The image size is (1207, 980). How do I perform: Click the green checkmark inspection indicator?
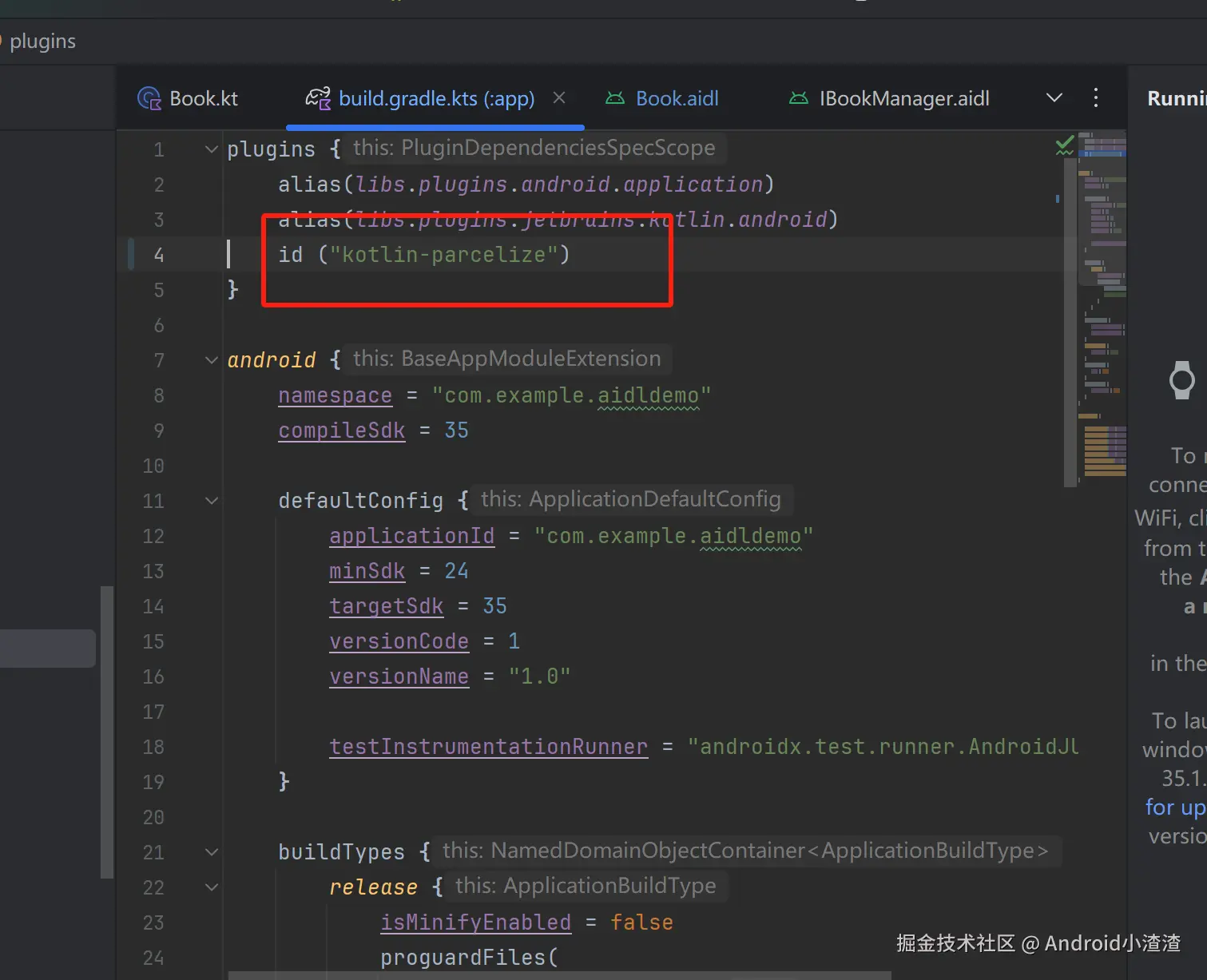[1065, 145]
